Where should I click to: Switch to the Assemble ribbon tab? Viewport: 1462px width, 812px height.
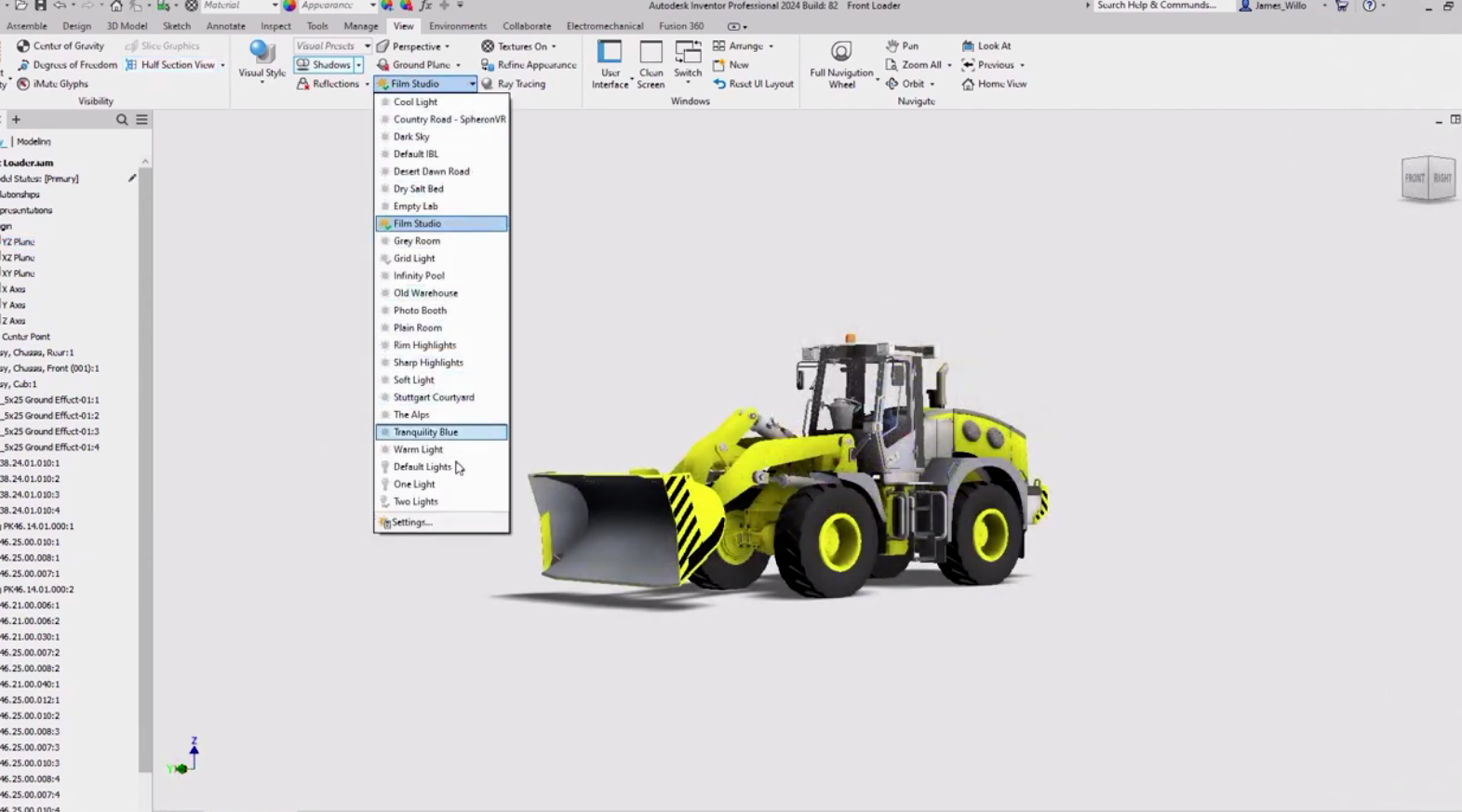[27, 26]
